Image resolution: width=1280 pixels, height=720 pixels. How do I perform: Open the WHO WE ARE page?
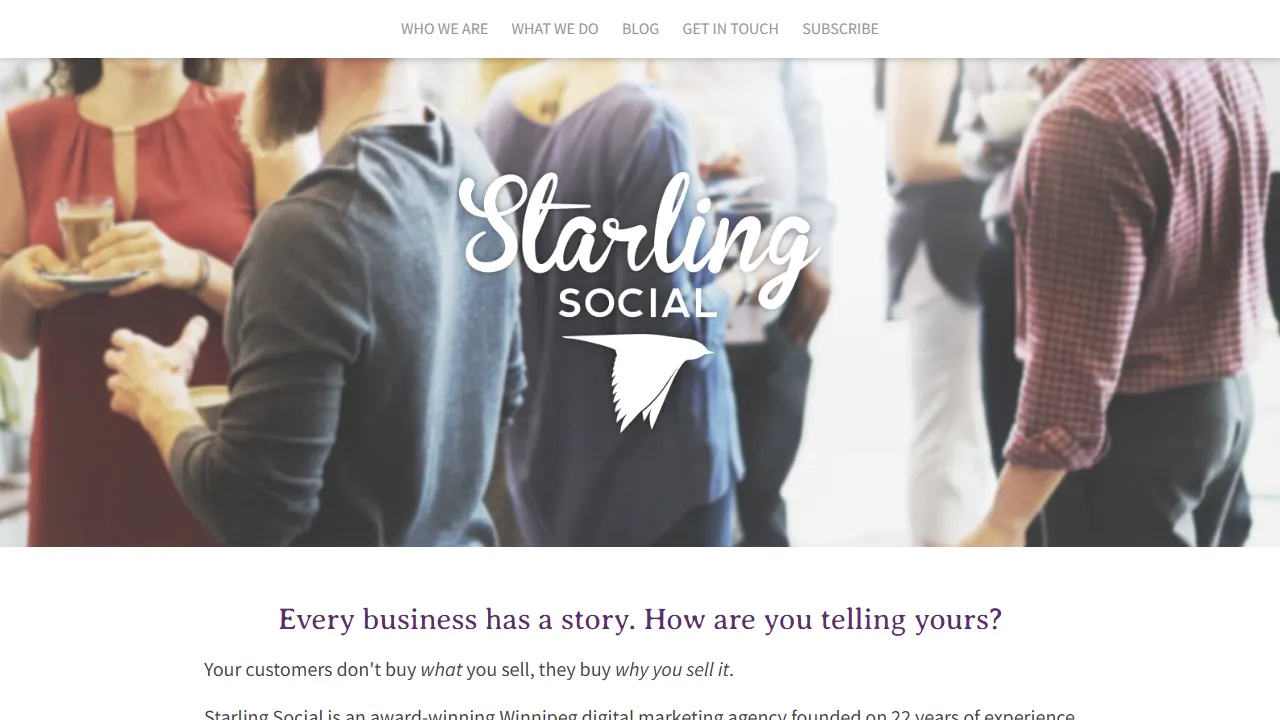click(444, 29)
